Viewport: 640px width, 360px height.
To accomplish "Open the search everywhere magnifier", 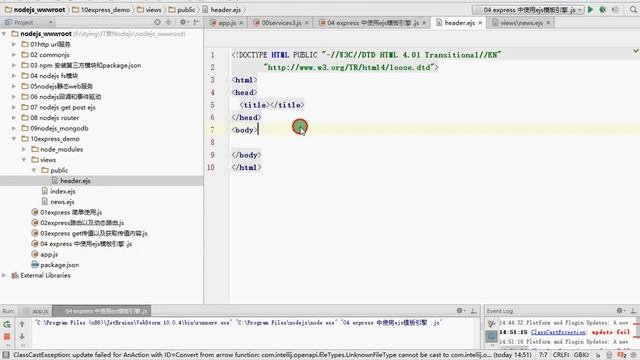I will 633,9.
